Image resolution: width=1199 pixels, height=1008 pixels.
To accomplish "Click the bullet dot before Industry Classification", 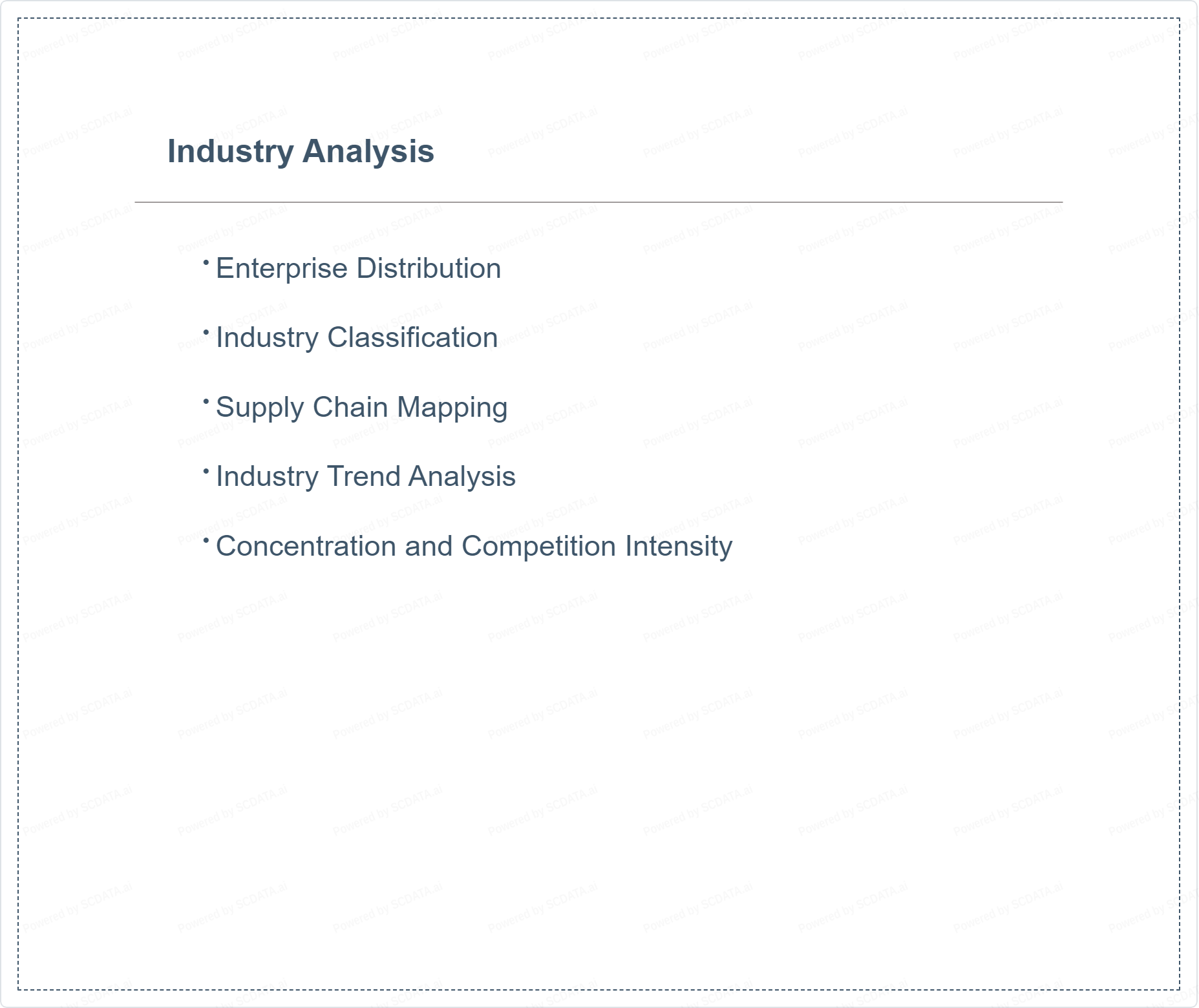I will pyautogui.click(x=206, y=332).
